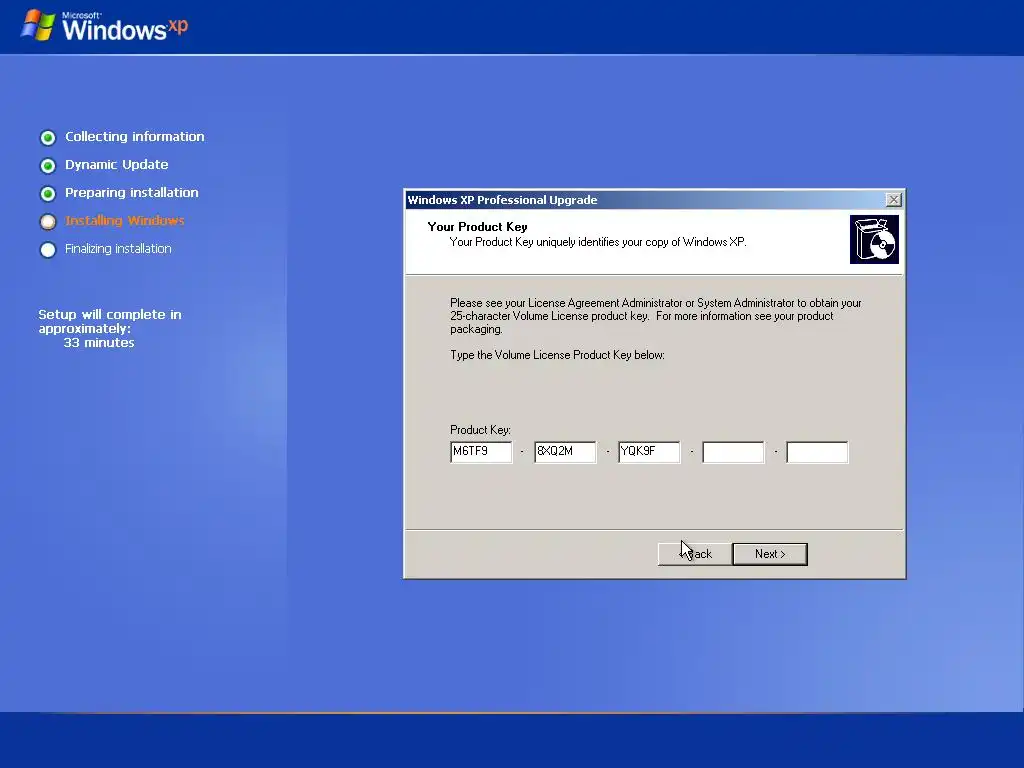Click the Back button
1024x768 pixels.
click(x=695, y=554)
